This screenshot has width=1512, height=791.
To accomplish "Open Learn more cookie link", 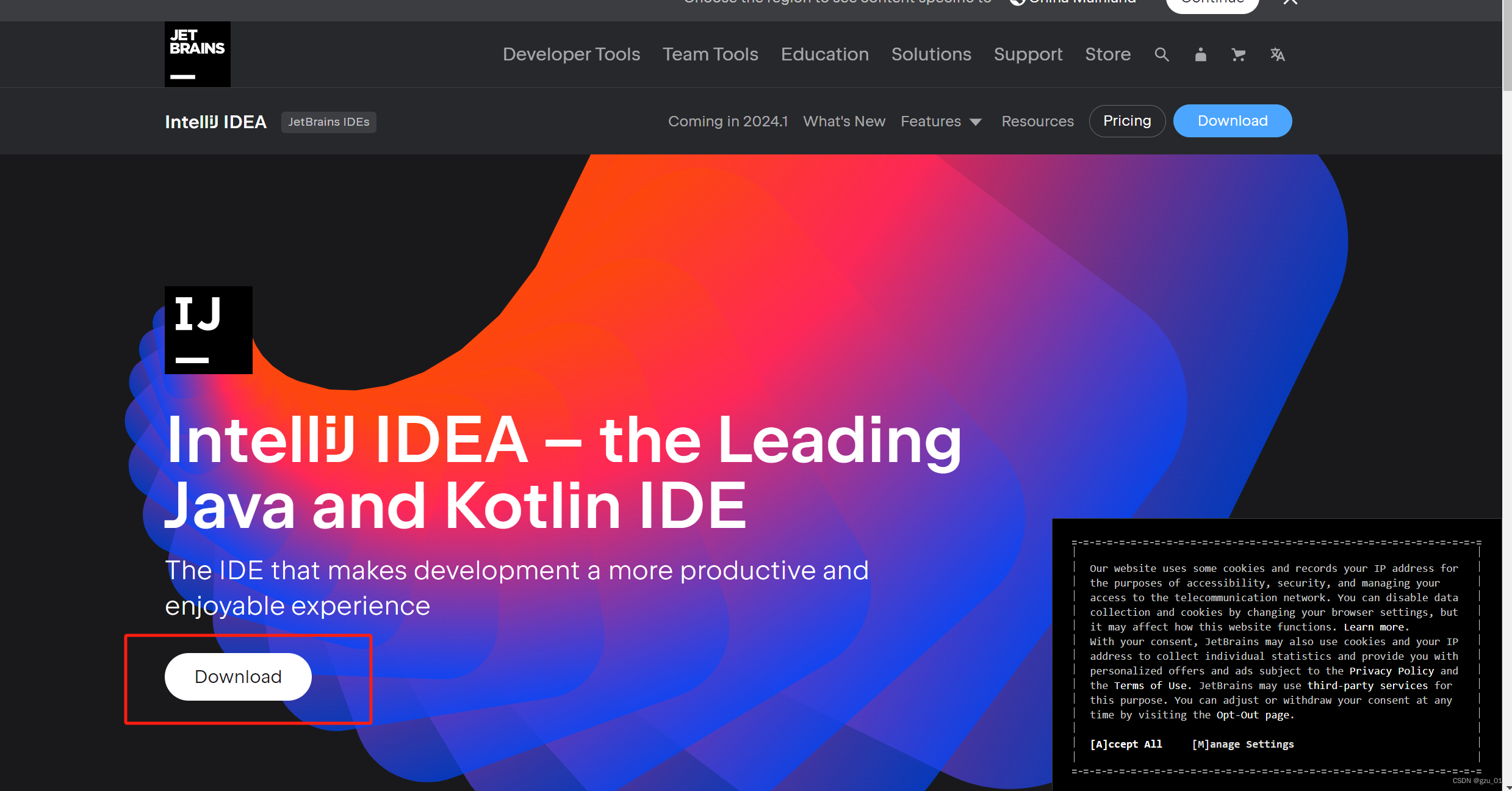I will coord(1374,627).
